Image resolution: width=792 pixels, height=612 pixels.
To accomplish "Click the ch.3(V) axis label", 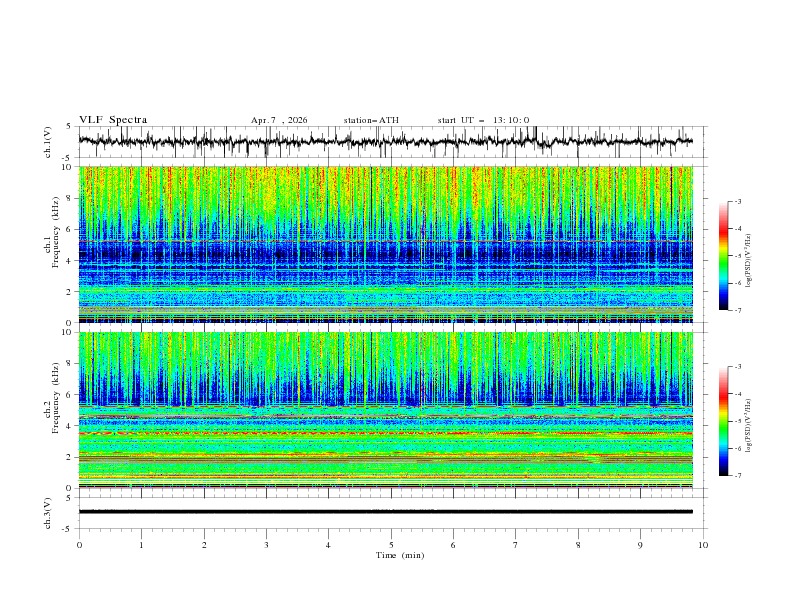I will point(48,513).
